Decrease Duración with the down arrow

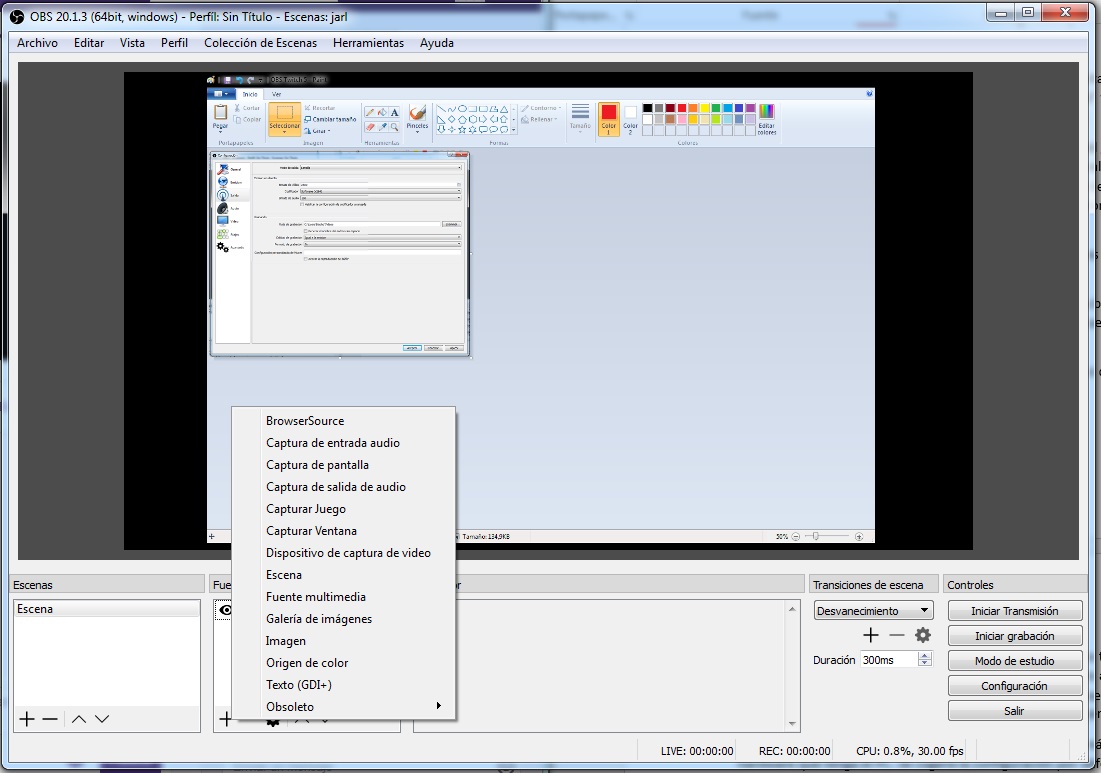[925, 663]
